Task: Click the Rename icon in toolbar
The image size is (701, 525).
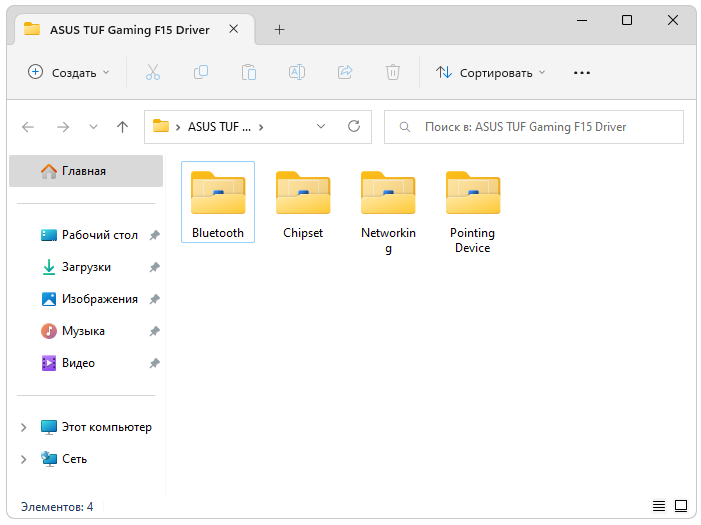Action: [297, 72]
